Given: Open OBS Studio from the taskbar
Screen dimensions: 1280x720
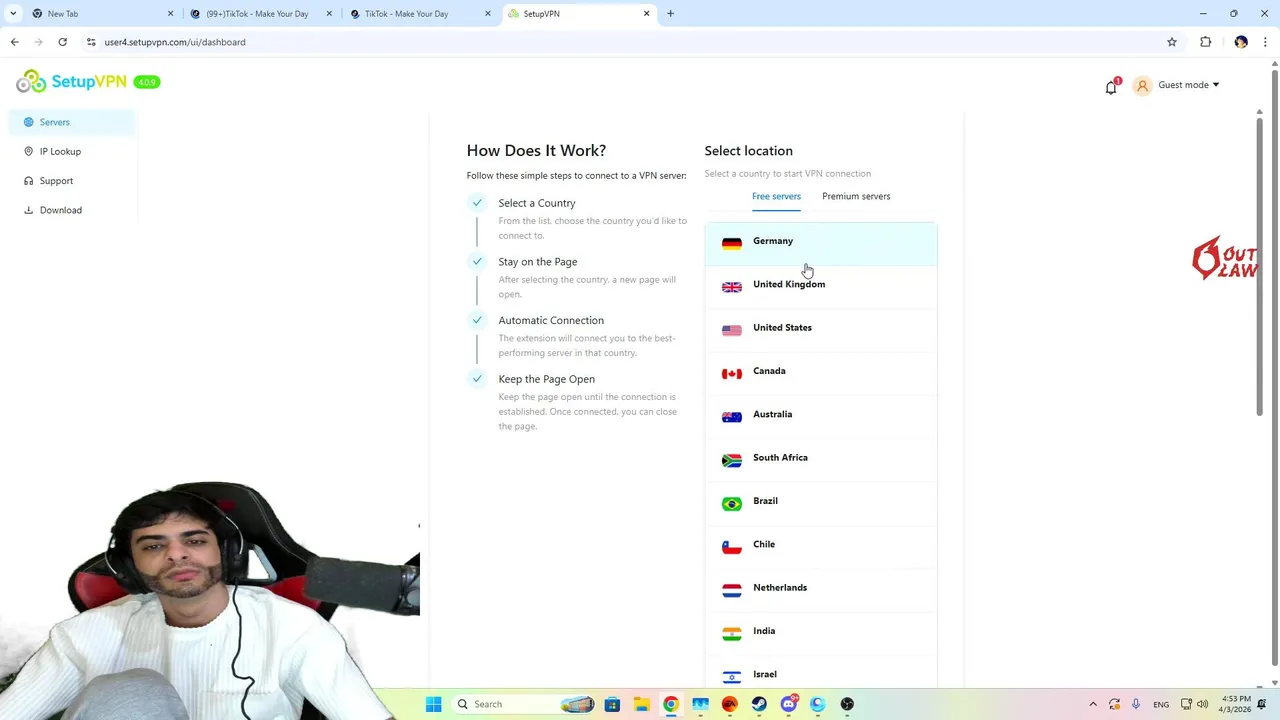Looking at the screenshot, I should [847, 705].
